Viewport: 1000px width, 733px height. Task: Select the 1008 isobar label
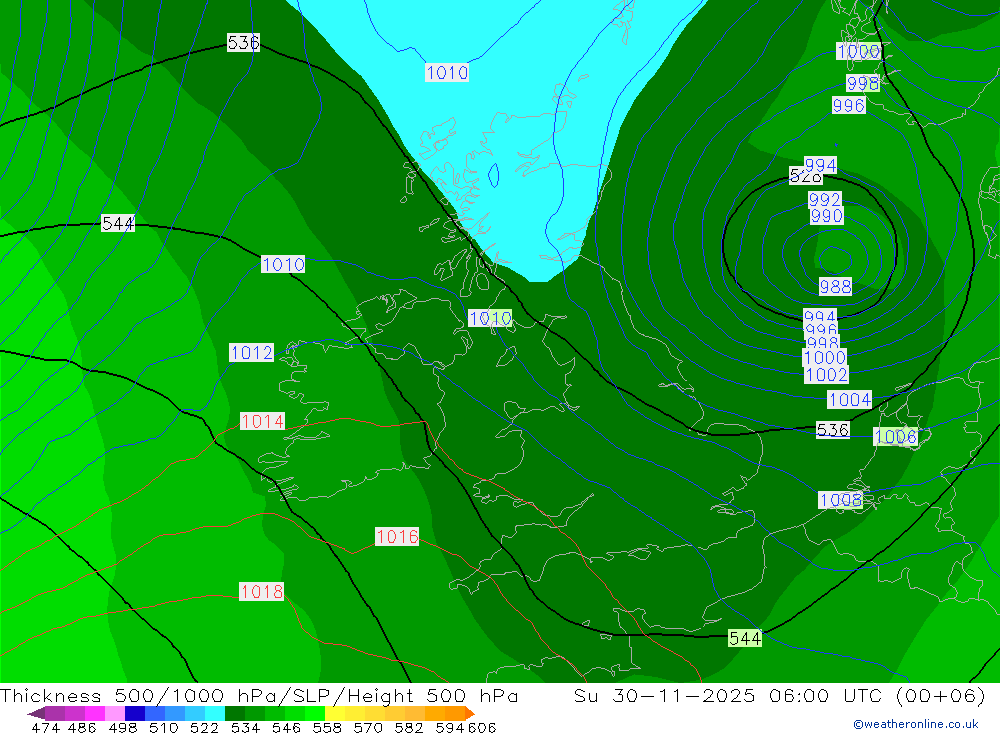pos(841,500)
